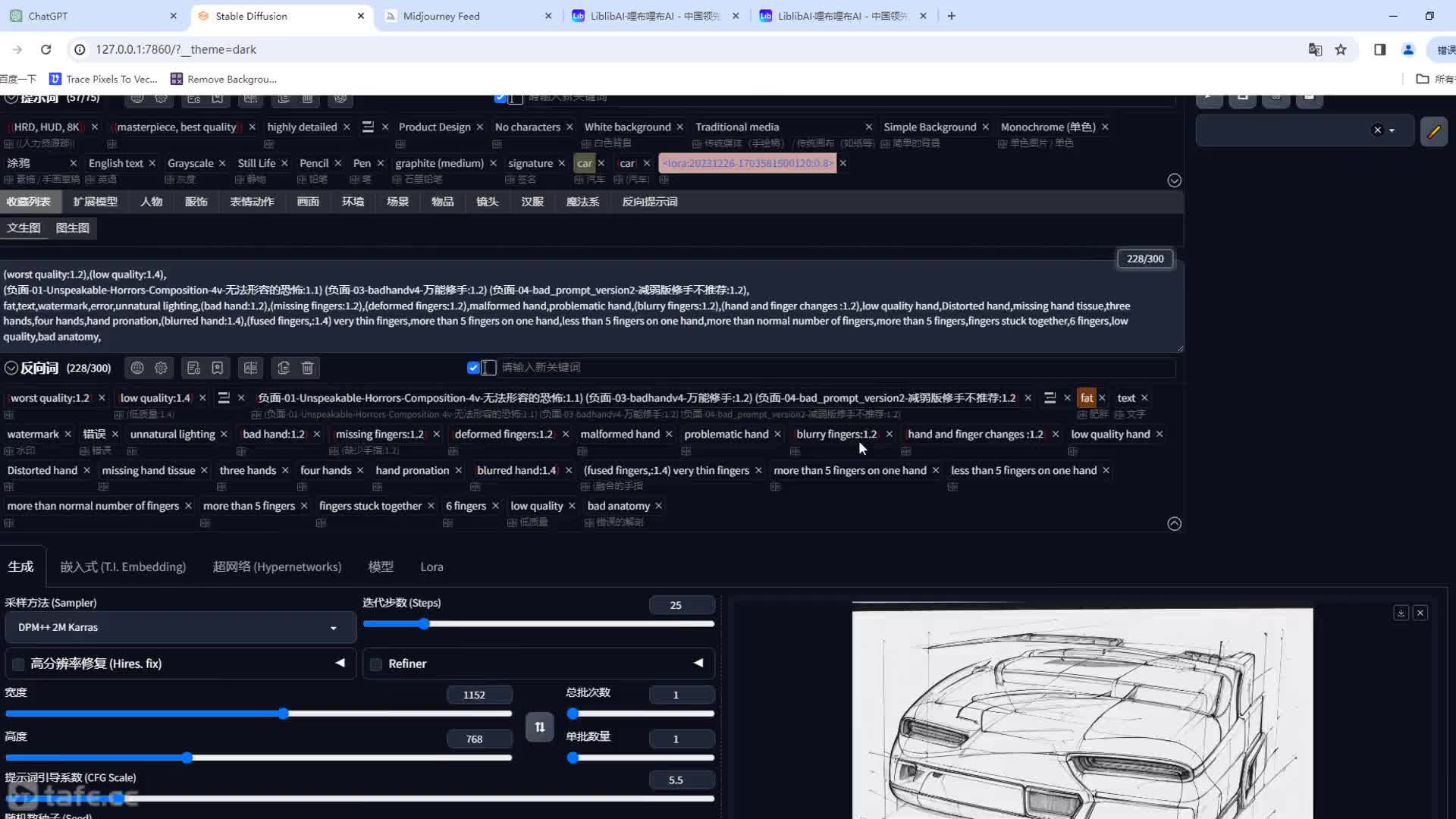Screen dimensions: 1456x819
Task: Toggle the checkbox before negative keyword input
Action: tap(473, 368)
